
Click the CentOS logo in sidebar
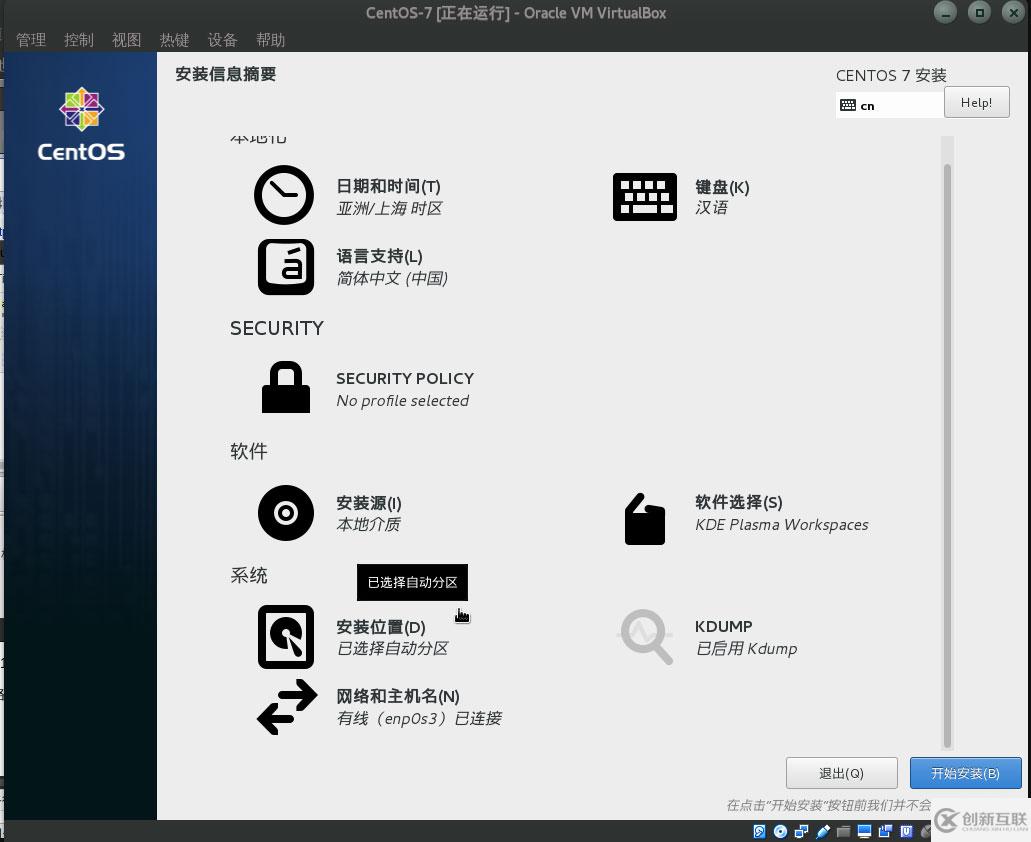pos(81,124)
